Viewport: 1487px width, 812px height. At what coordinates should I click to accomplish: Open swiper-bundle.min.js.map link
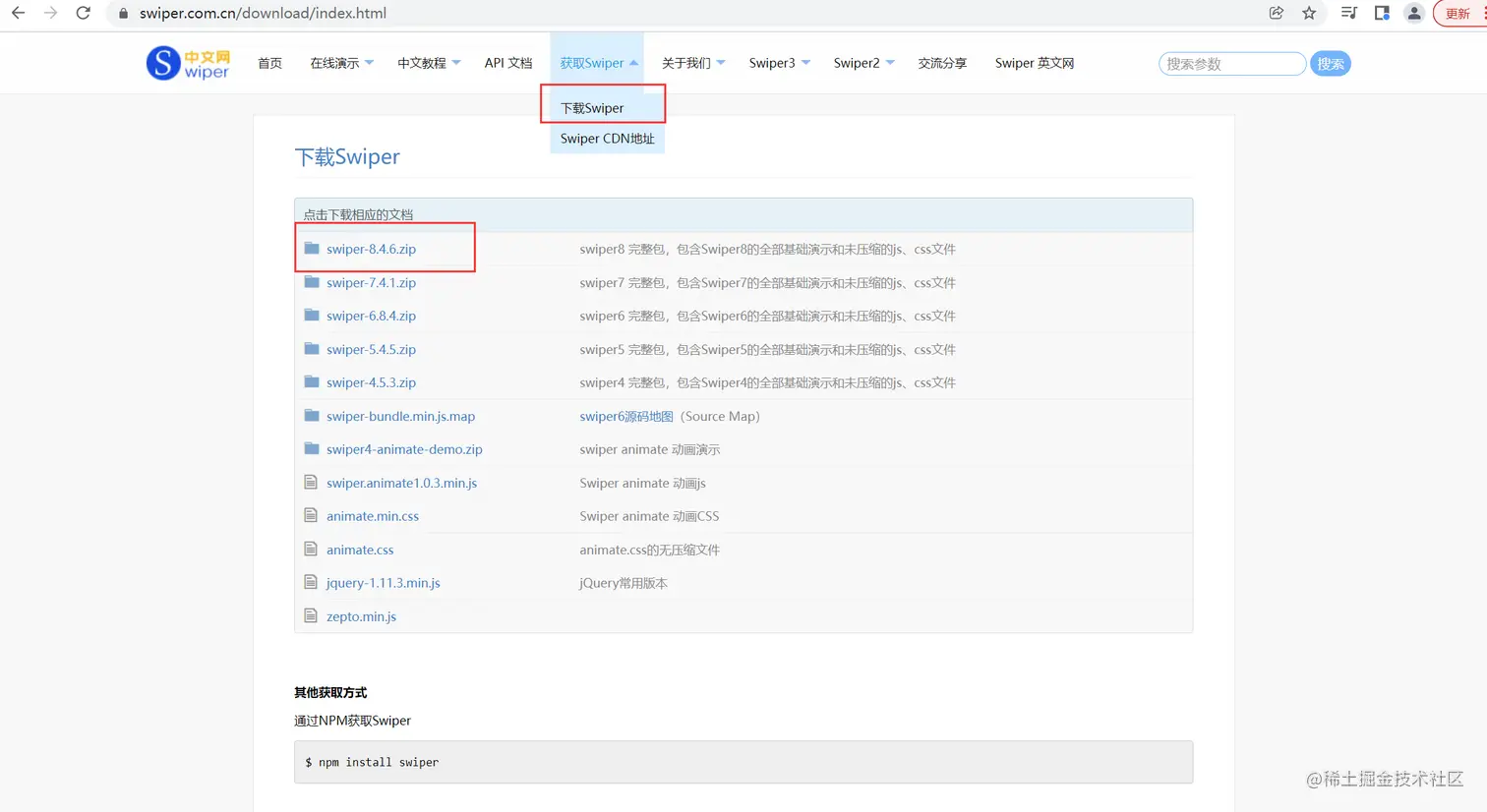[400, 416]
